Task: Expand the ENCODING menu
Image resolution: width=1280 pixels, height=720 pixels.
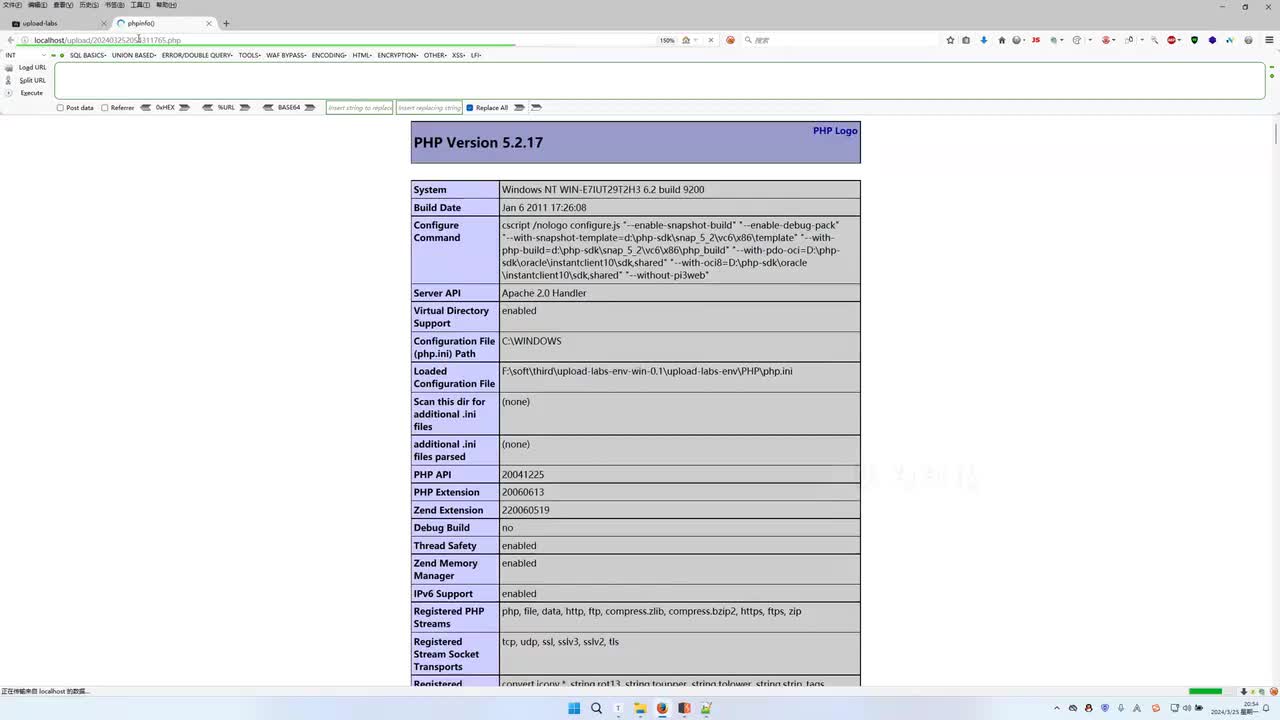Action: click(329, 55)
